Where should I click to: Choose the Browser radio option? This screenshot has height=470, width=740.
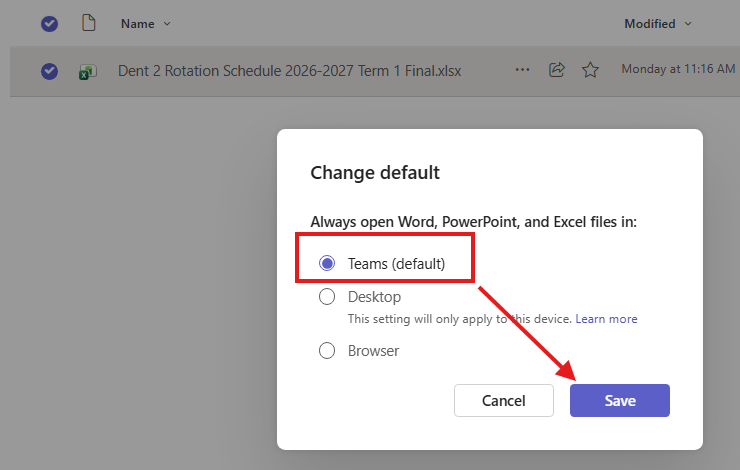tap(327, 351)
